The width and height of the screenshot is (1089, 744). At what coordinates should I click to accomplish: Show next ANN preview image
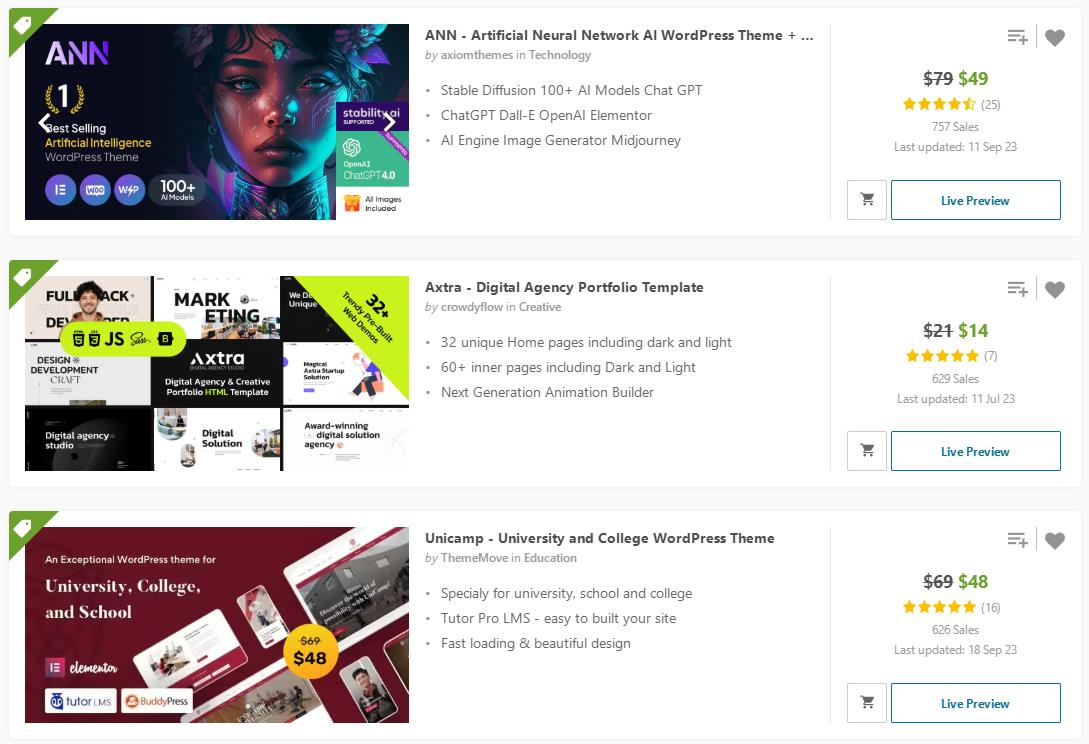pyautogui.click(x=388, y=122)
